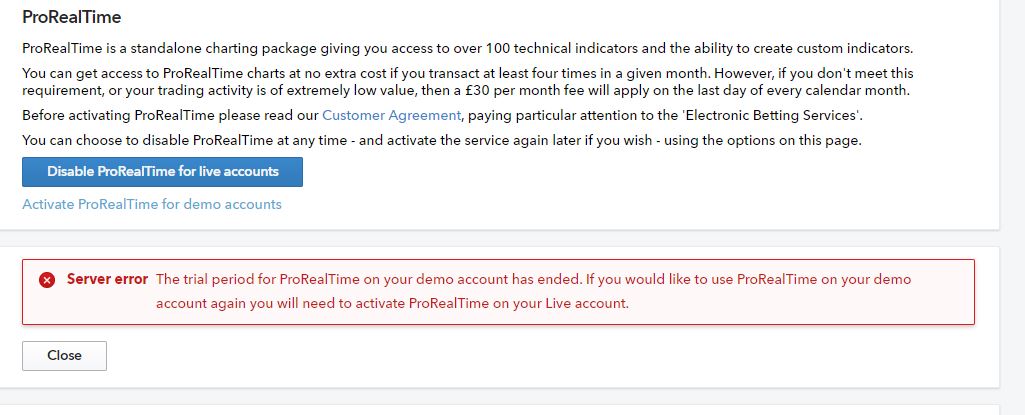Click the Before activating ProRealTime sentence
This screenshot has width=1025, height=415.
[x=170, y=115]
